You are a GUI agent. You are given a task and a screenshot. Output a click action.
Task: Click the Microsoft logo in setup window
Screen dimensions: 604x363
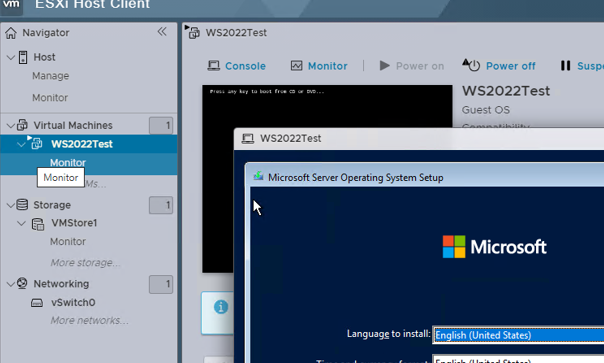pyautogui.click(x=495, y=247)
